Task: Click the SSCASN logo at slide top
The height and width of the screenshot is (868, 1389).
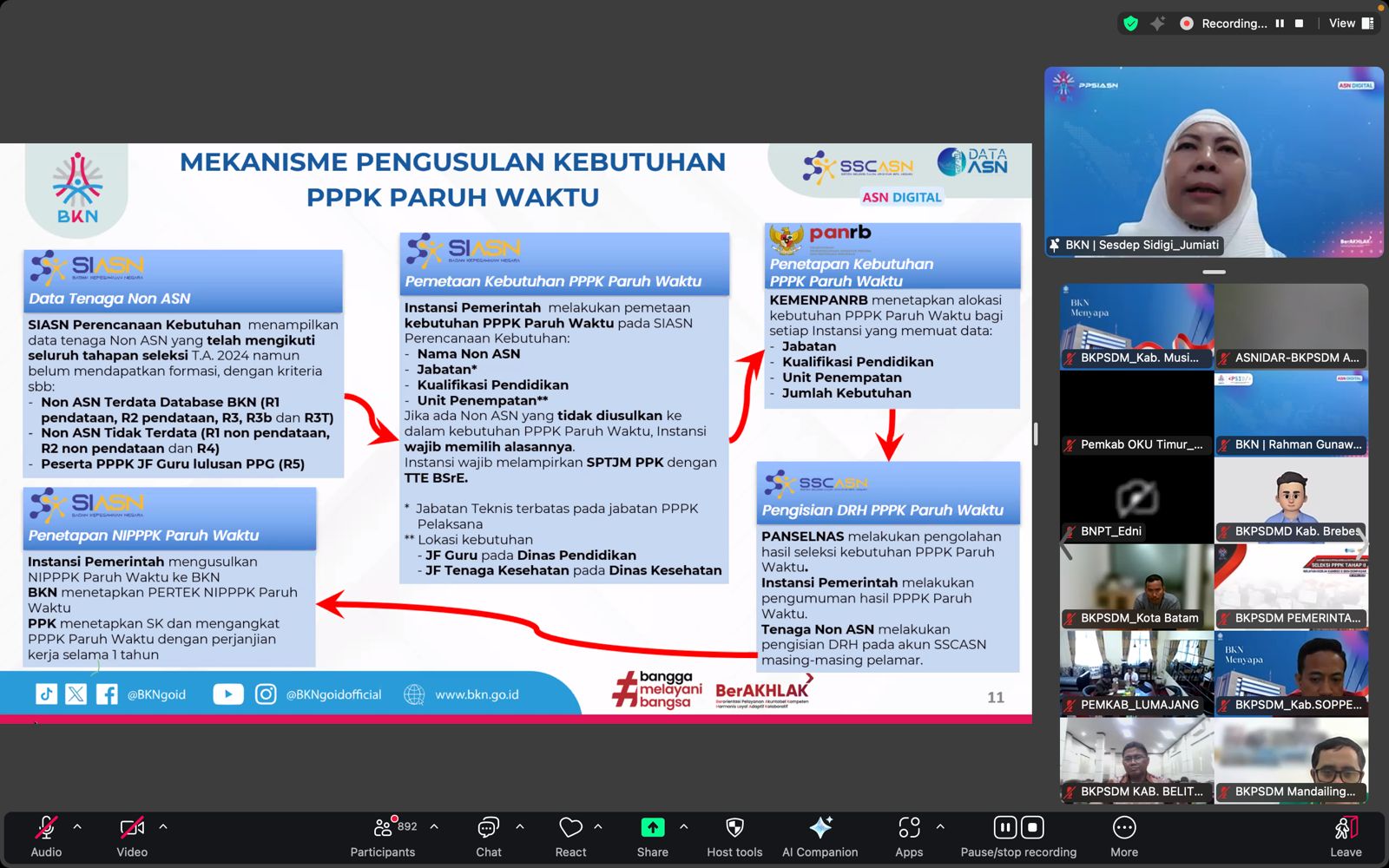Action: pos(858,166)
